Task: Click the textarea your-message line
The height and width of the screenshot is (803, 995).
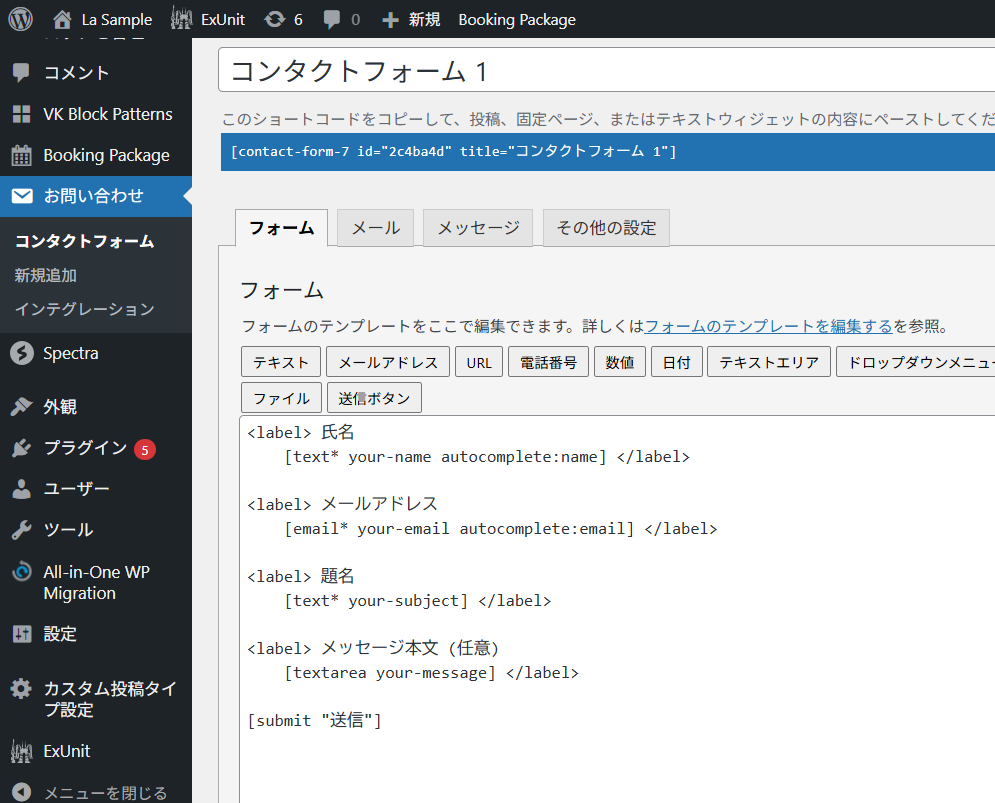Action: 432,673
